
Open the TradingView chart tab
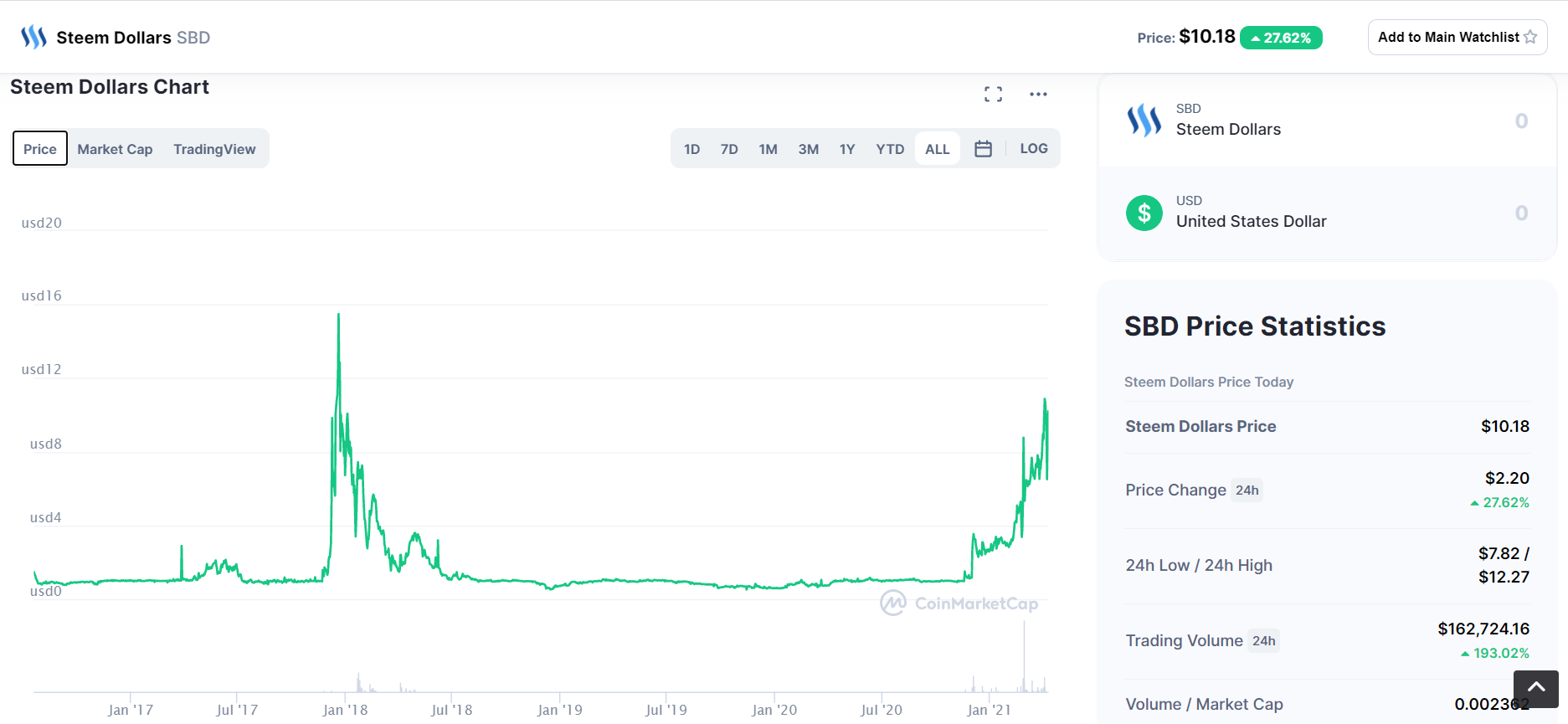click(214, 149)
